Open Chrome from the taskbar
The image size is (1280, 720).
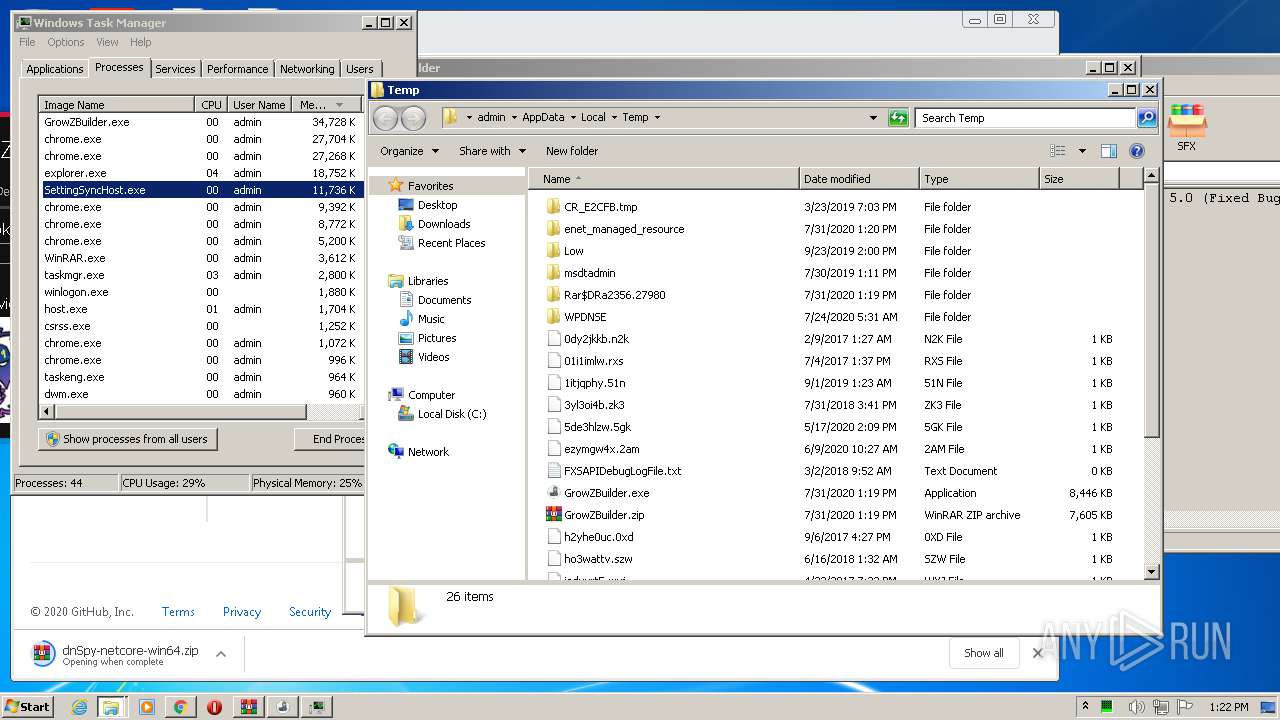point(180,707)
